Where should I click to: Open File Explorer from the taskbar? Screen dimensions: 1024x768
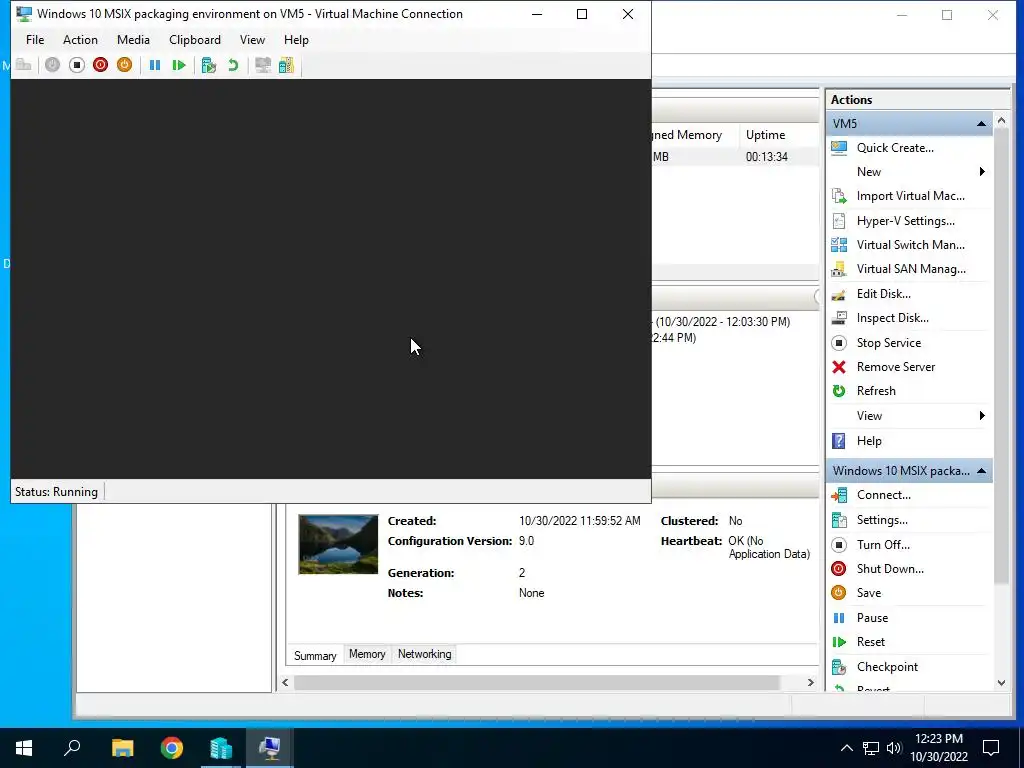click(x=122, y=748)
